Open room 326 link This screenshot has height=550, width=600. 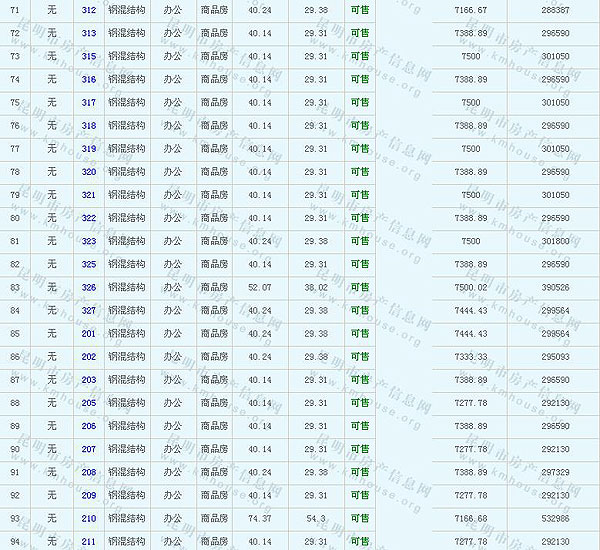tap(89, 287)
